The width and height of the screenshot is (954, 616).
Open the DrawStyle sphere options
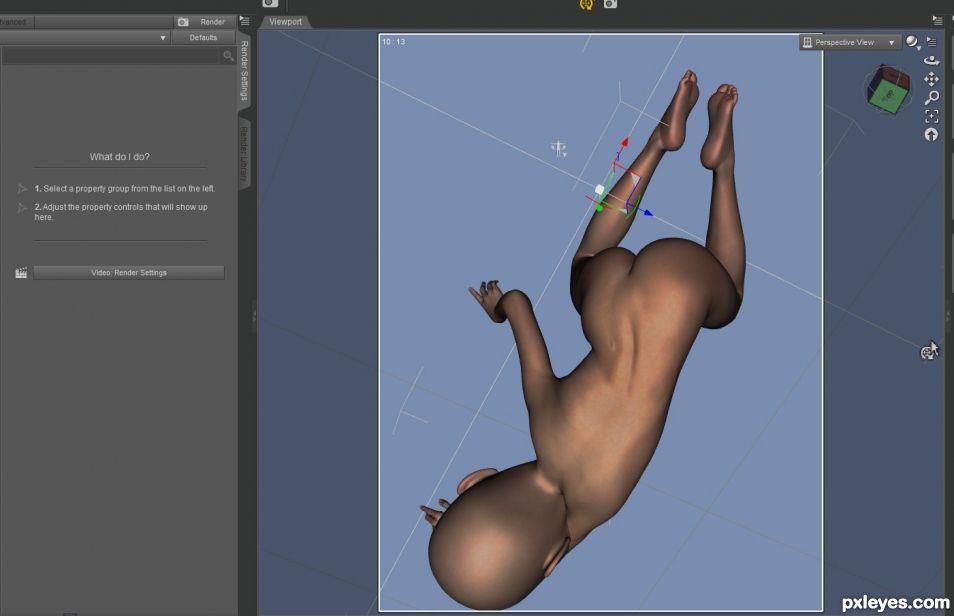pos(912,42)
